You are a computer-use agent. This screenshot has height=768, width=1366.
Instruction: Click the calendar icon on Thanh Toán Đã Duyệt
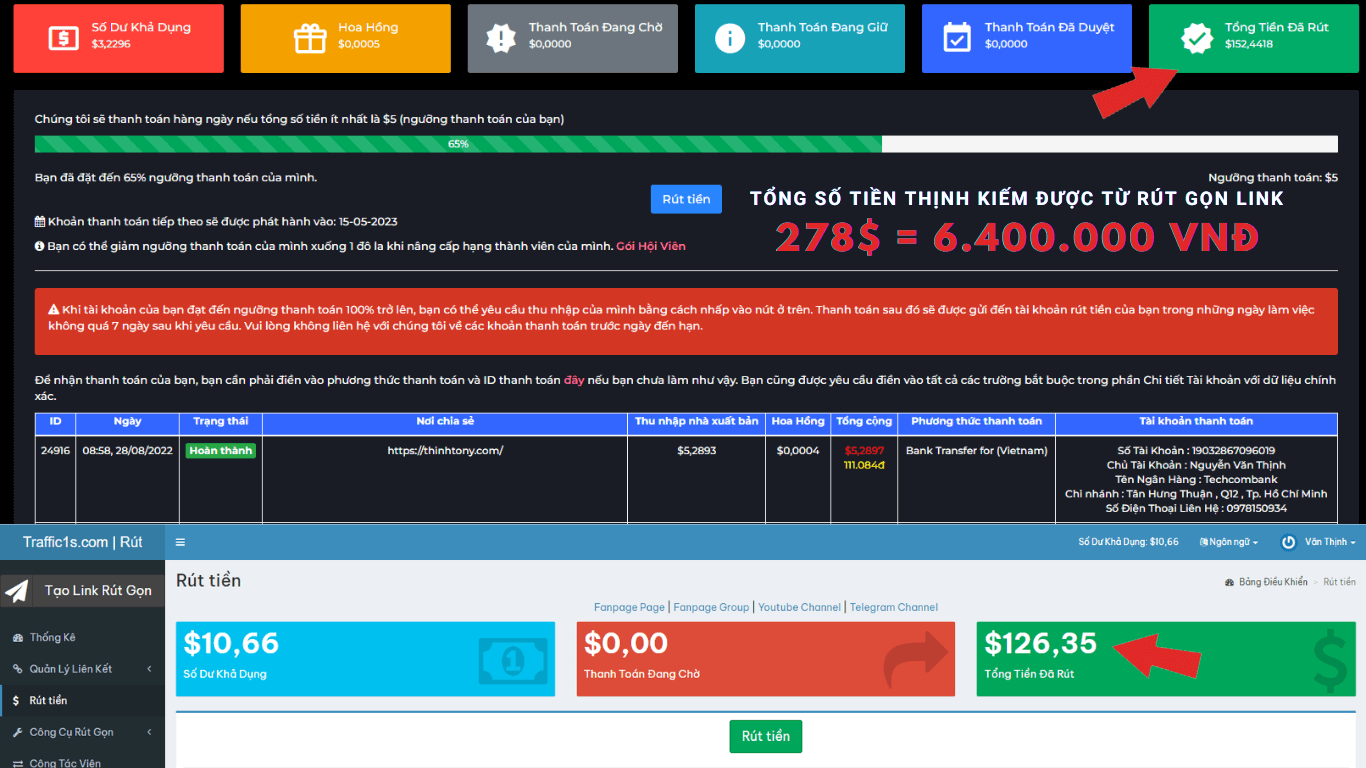point(957,38)
